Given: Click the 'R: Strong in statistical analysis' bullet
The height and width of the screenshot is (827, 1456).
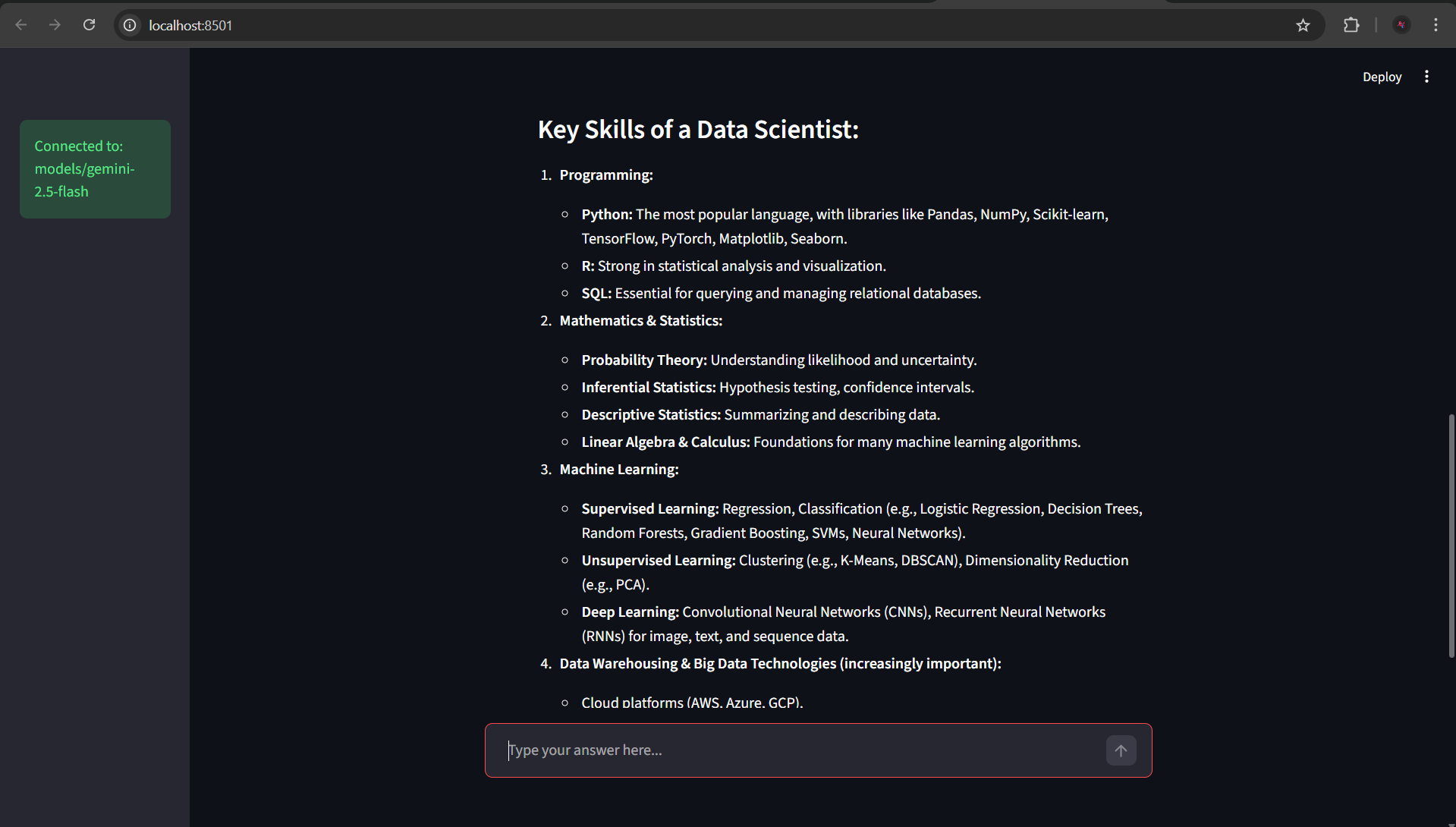Looking at the screenshot, I should pyautogui.click(x=734, y=266).
